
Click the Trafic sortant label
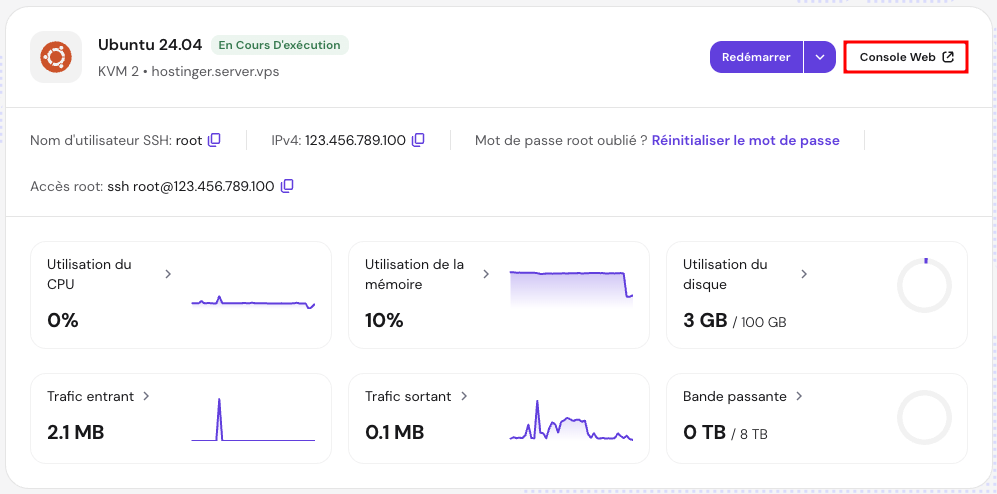click(x=408, y=396)
